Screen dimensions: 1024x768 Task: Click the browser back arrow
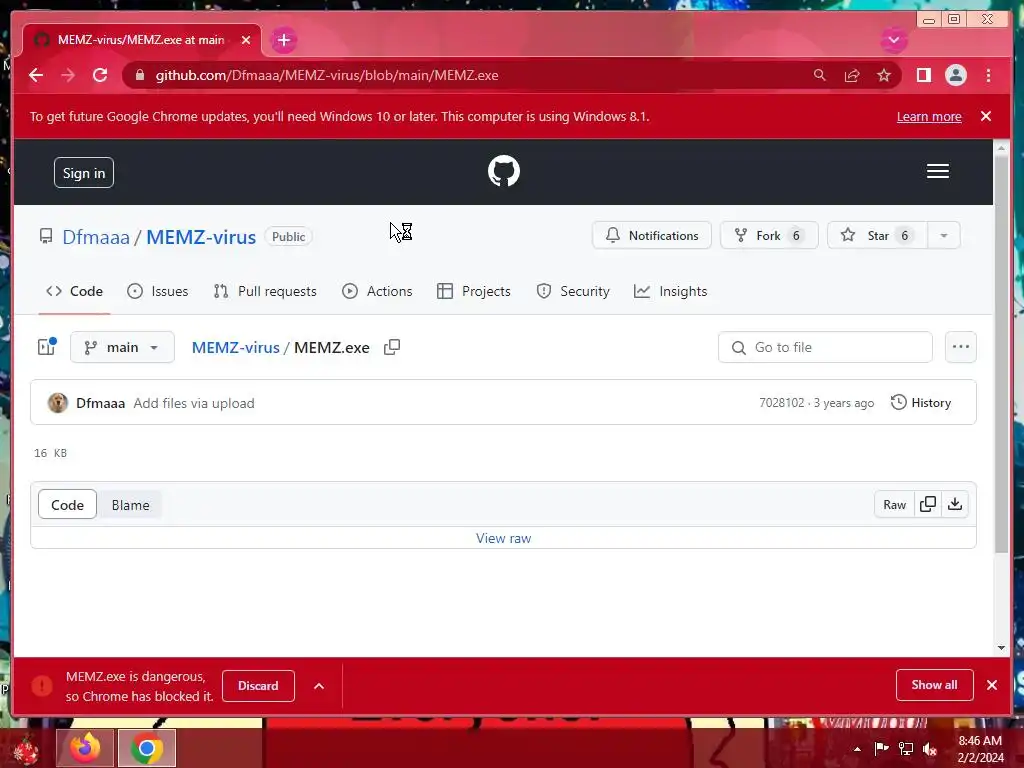point(36,76)
